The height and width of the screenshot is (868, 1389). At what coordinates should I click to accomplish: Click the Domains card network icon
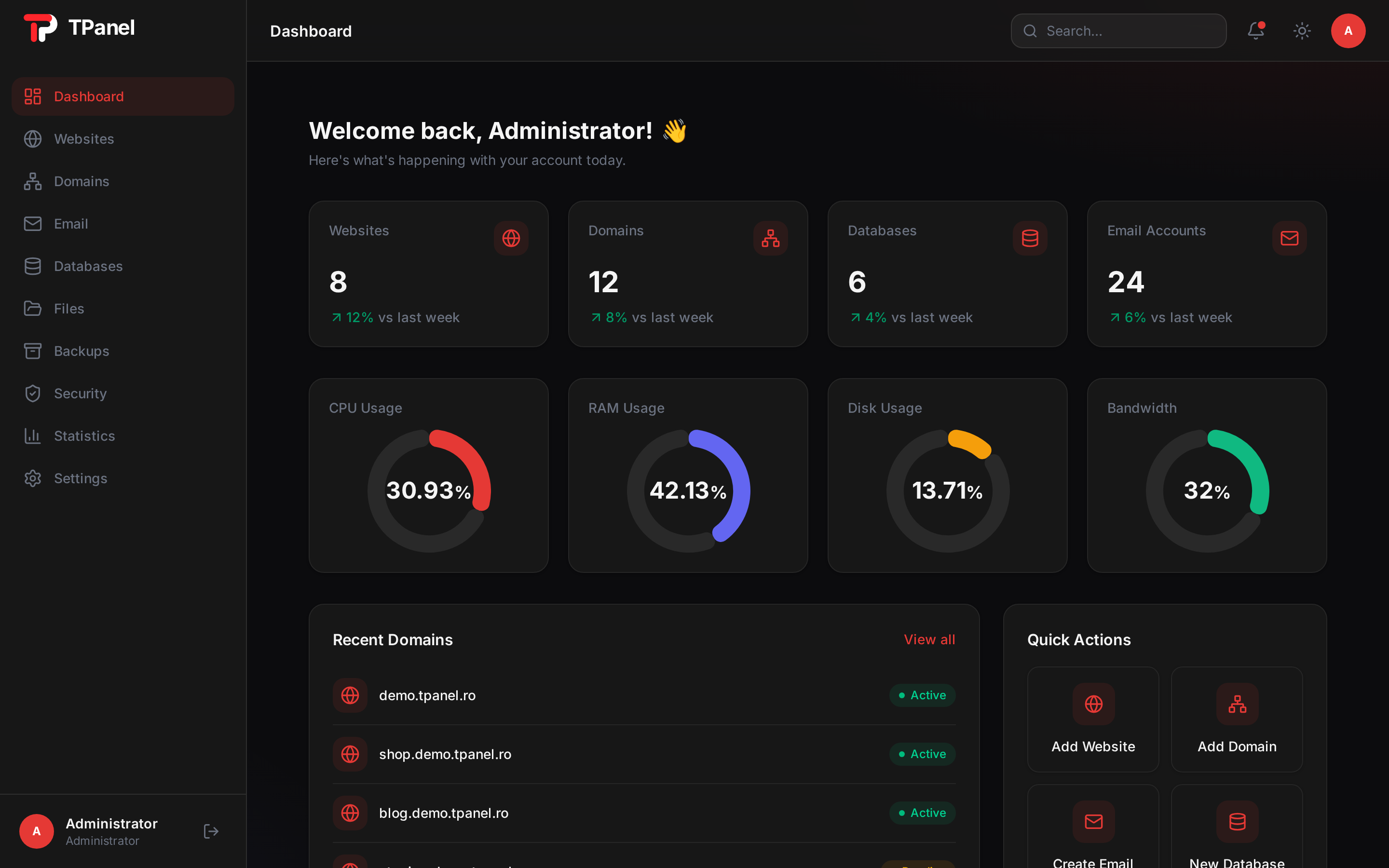pyautogui.click(x=770, y=238)
